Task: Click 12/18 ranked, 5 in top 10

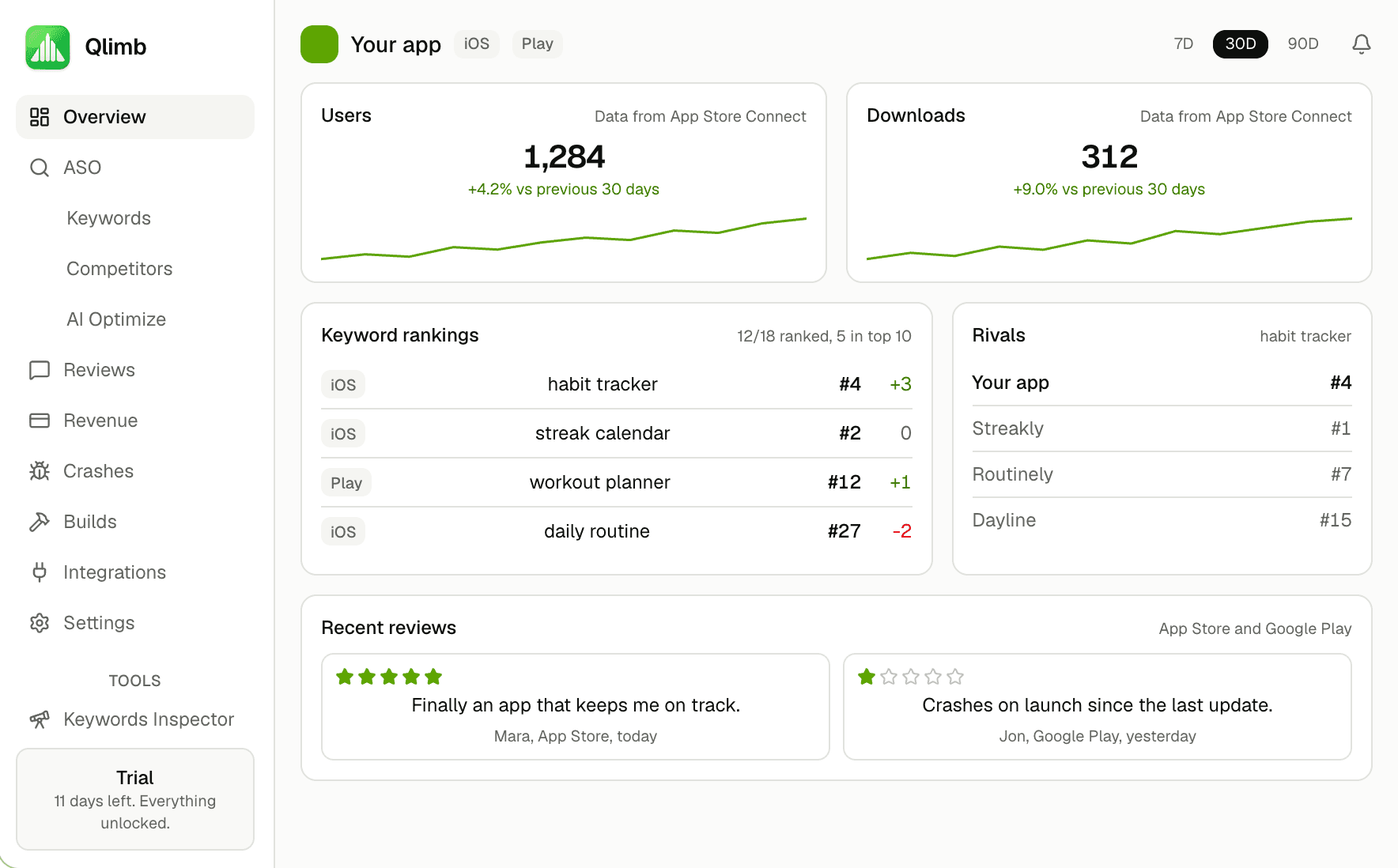Action: click(824, 336)
